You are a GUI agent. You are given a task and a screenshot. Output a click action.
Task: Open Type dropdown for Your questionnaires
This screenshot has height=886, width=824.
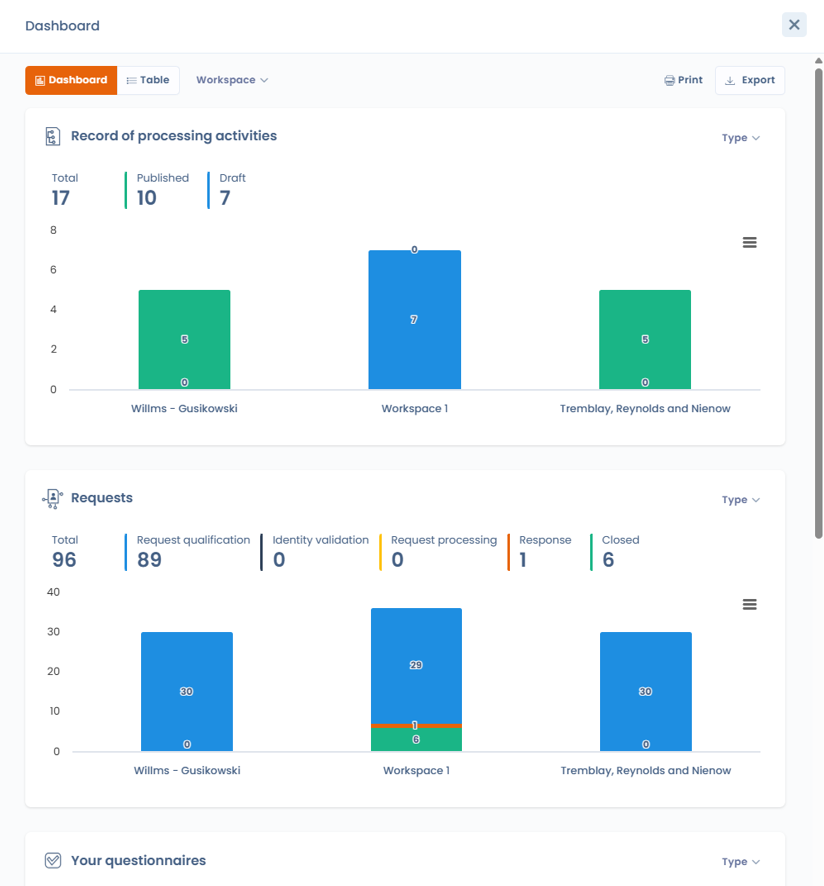coord(740,862)
